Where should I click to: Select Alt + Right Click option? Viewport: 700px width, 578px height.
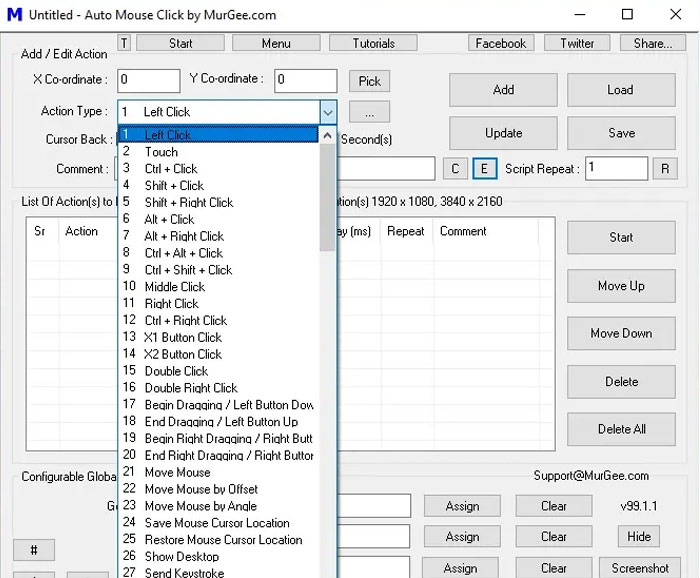tap(218, 236)
